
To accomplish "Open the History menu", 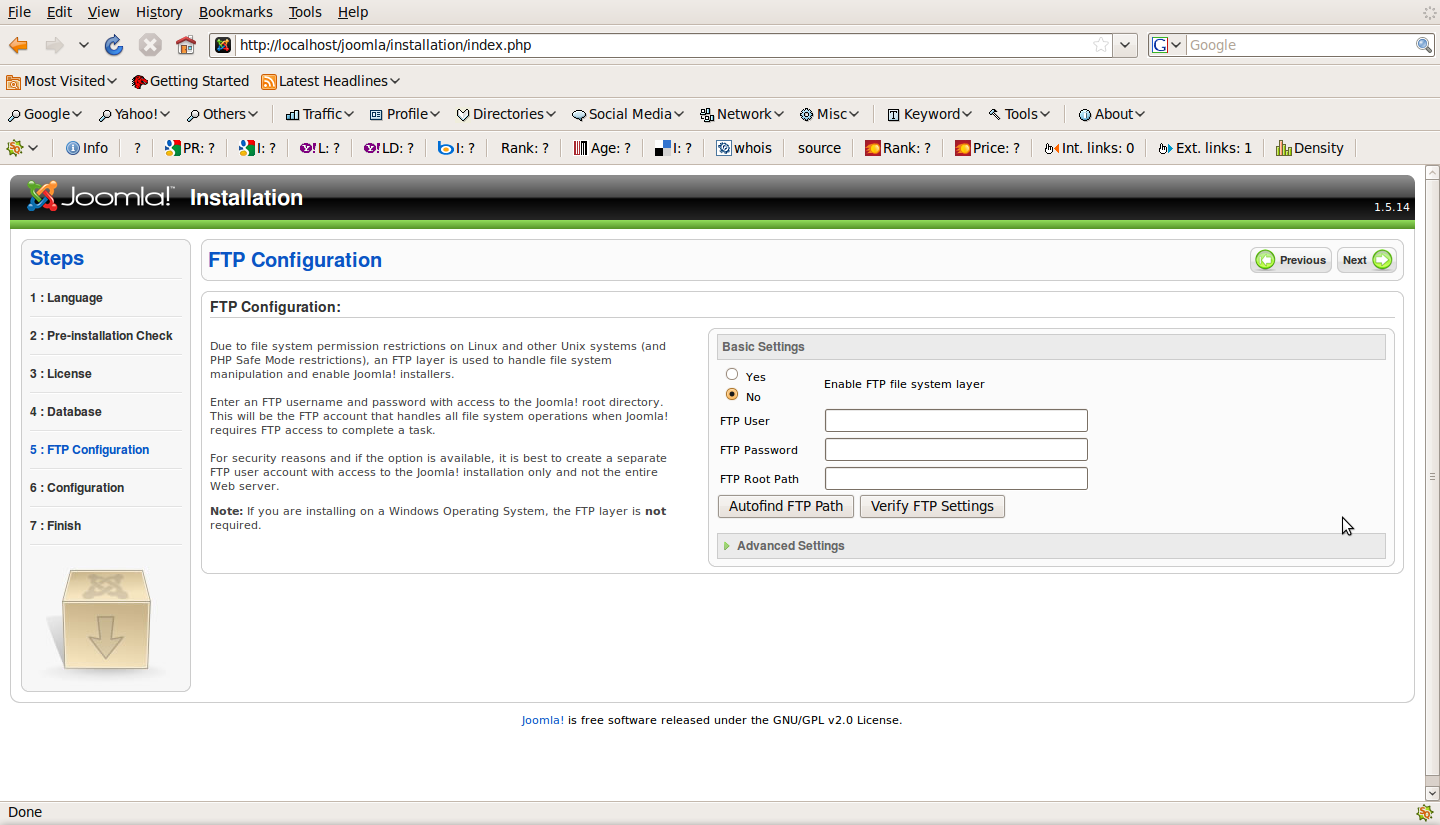I will click(x=159, y=12).
